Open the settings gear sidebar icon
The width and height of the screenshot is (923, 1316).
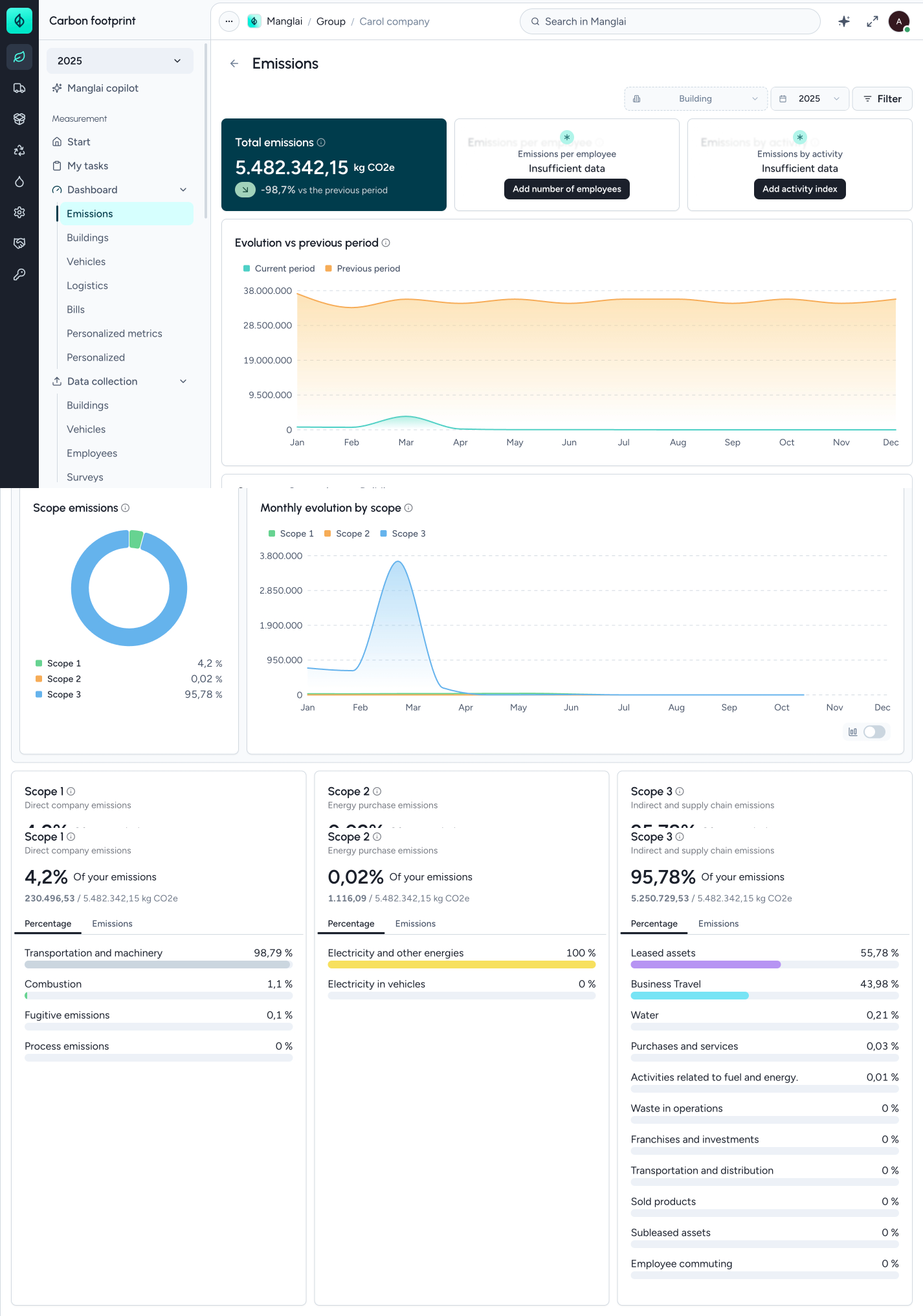coord(19,212)
